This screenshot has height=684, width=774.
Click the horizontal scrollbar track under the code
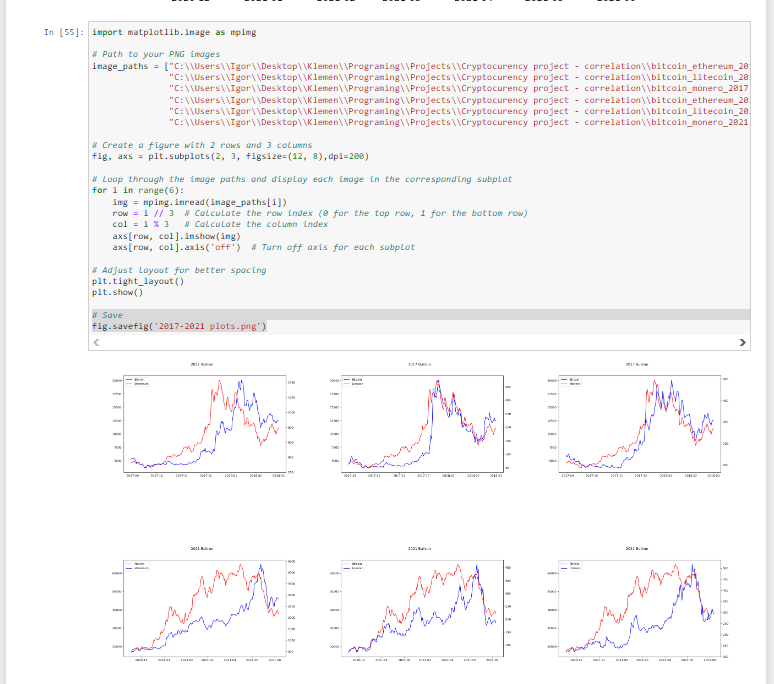(420, 343)
